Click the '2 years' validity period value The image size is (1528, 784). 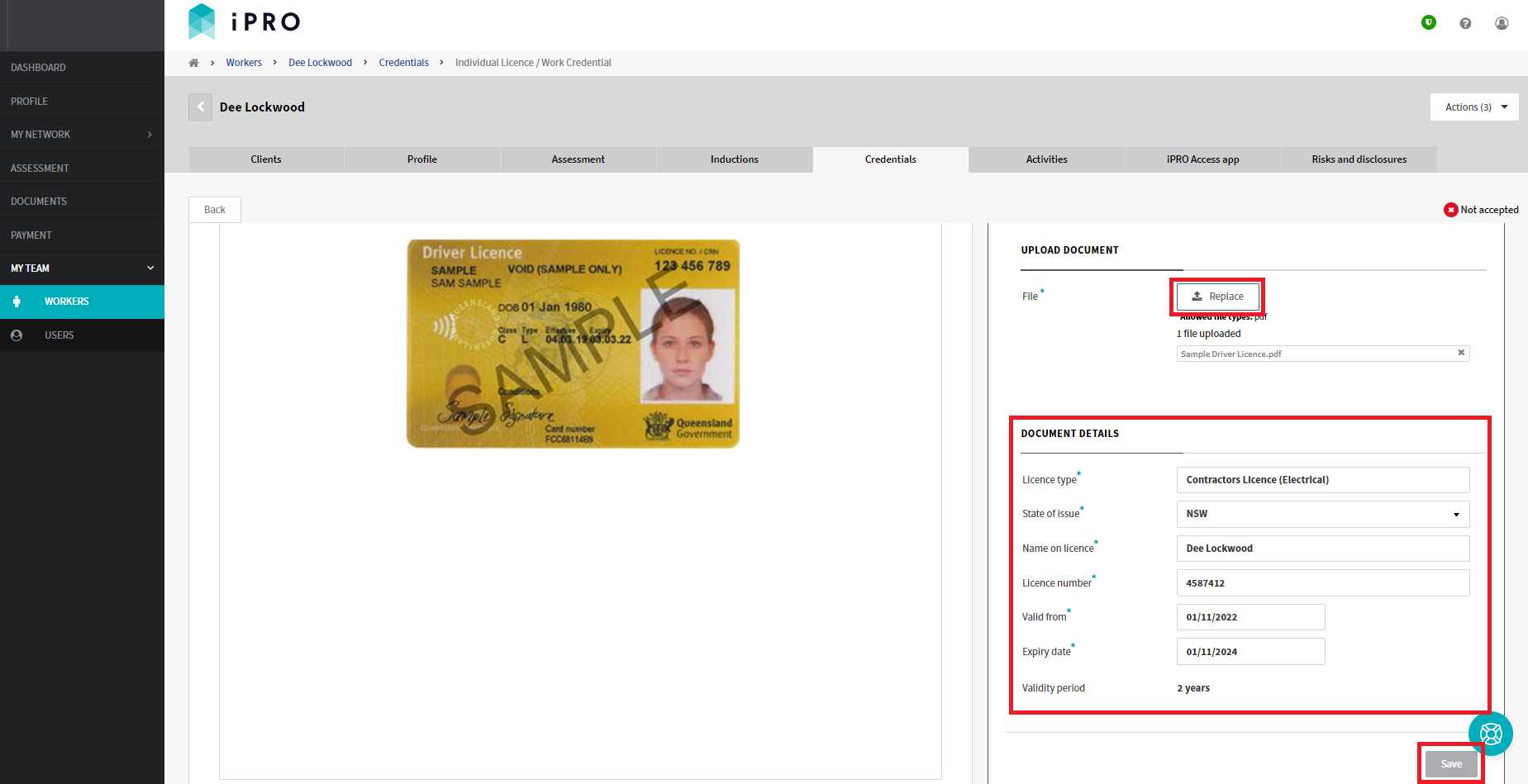pyautogui.click(x=1193, y=688)
